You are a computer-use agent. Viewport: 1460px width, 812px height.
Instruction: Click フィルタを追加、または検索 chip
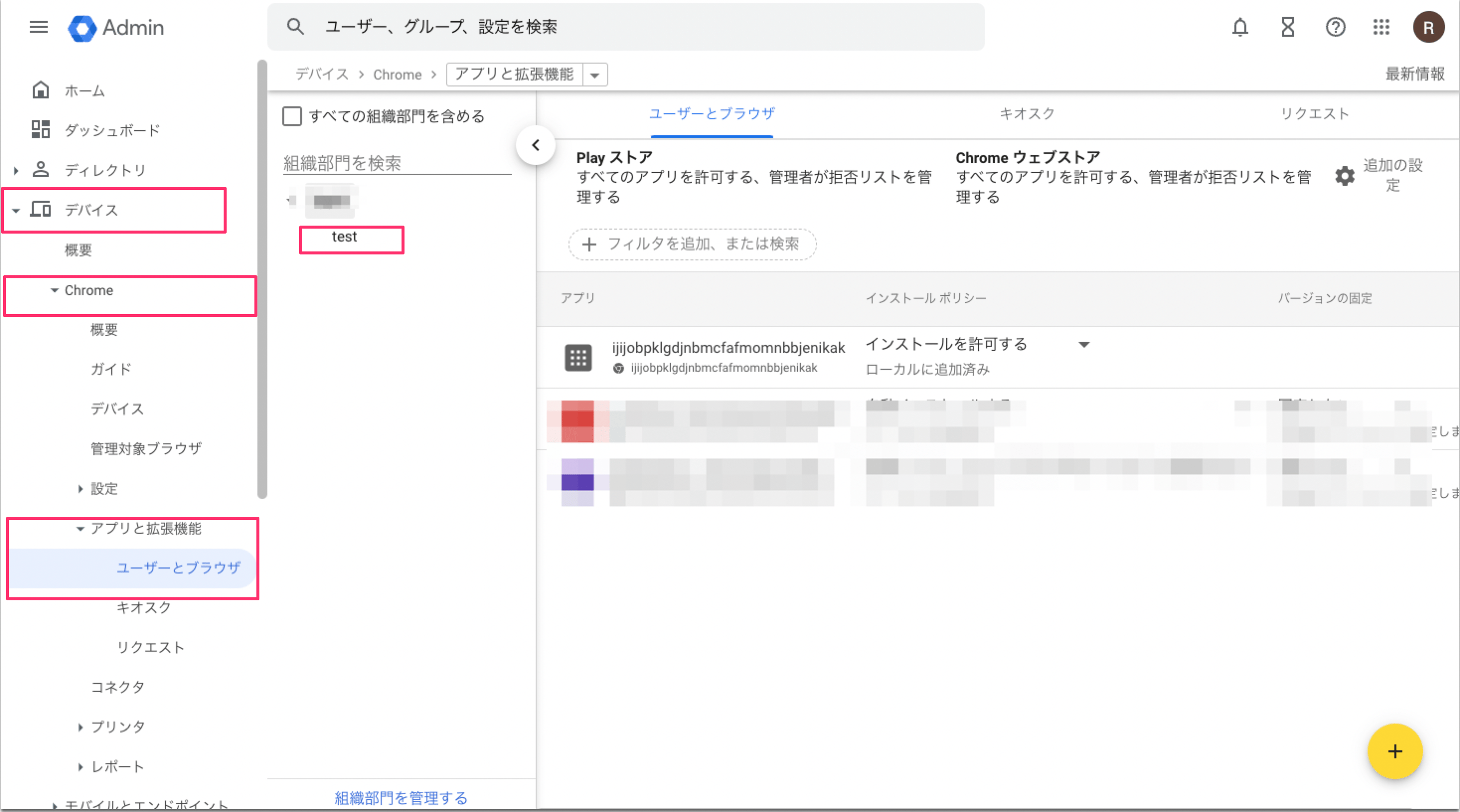pyautogui.click(x=693, y=244)
